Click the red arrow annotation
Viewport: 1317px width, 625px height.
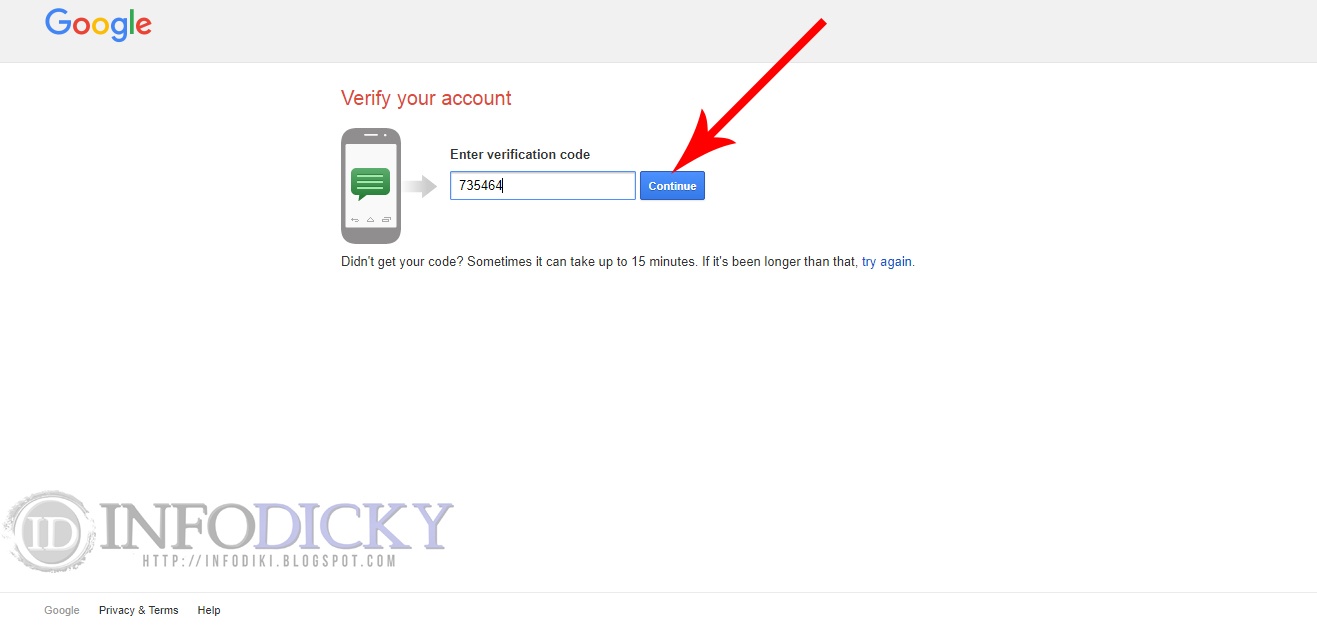click(x=748, y=97)
